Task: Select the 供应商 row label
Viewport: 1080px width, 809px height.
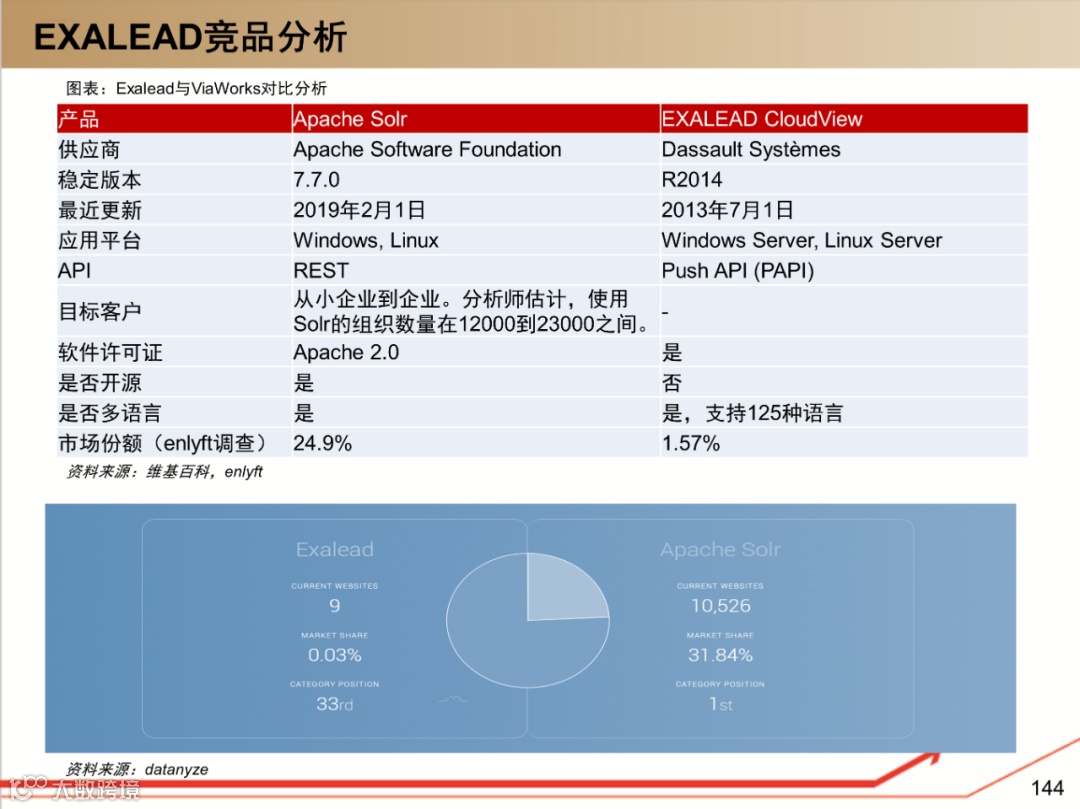Action: click(x=89, y=149)
